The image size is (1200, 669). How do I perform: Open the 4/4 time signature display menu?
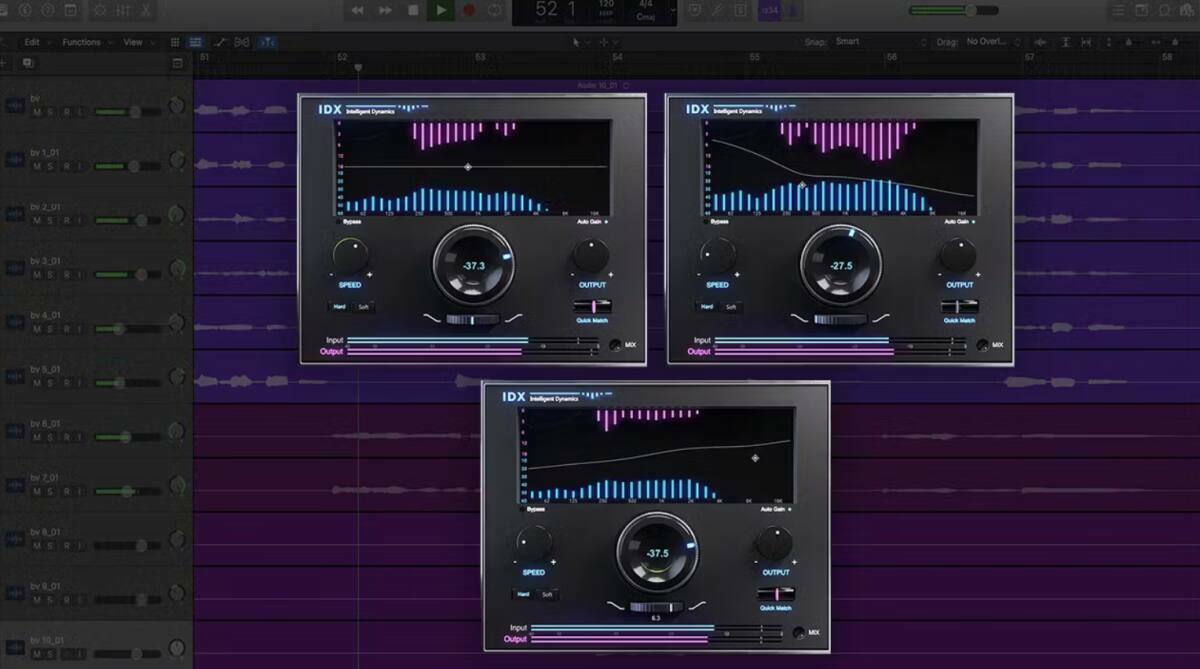pos(646,11)
